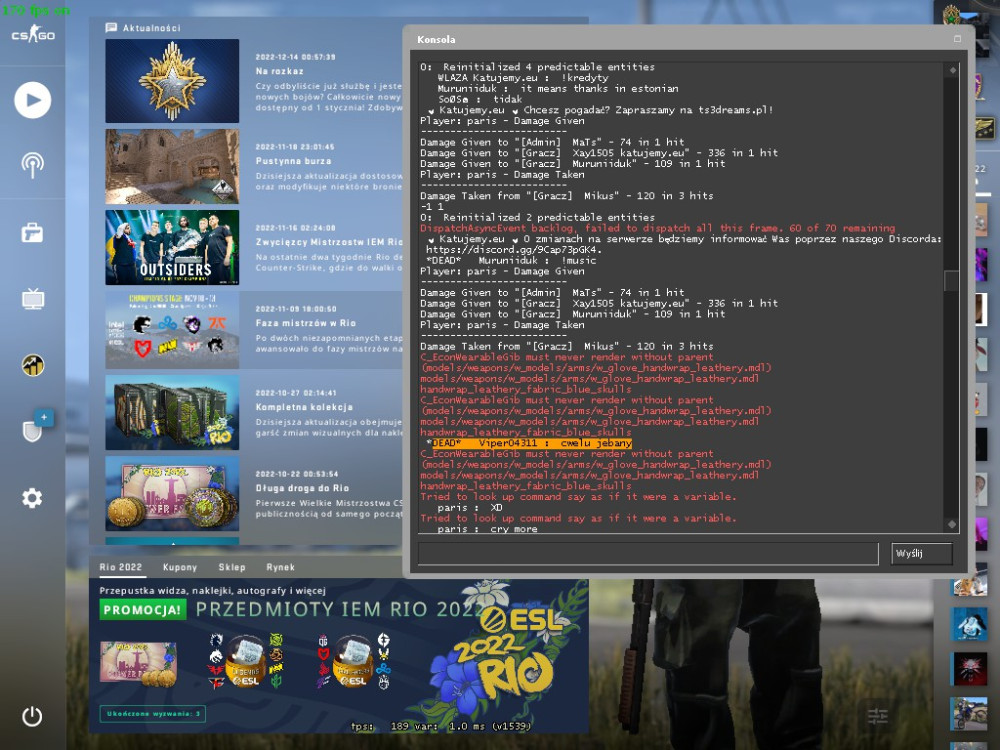Click the power quit icon
This screenshot has height=750, width=1000.
(32, 716)
